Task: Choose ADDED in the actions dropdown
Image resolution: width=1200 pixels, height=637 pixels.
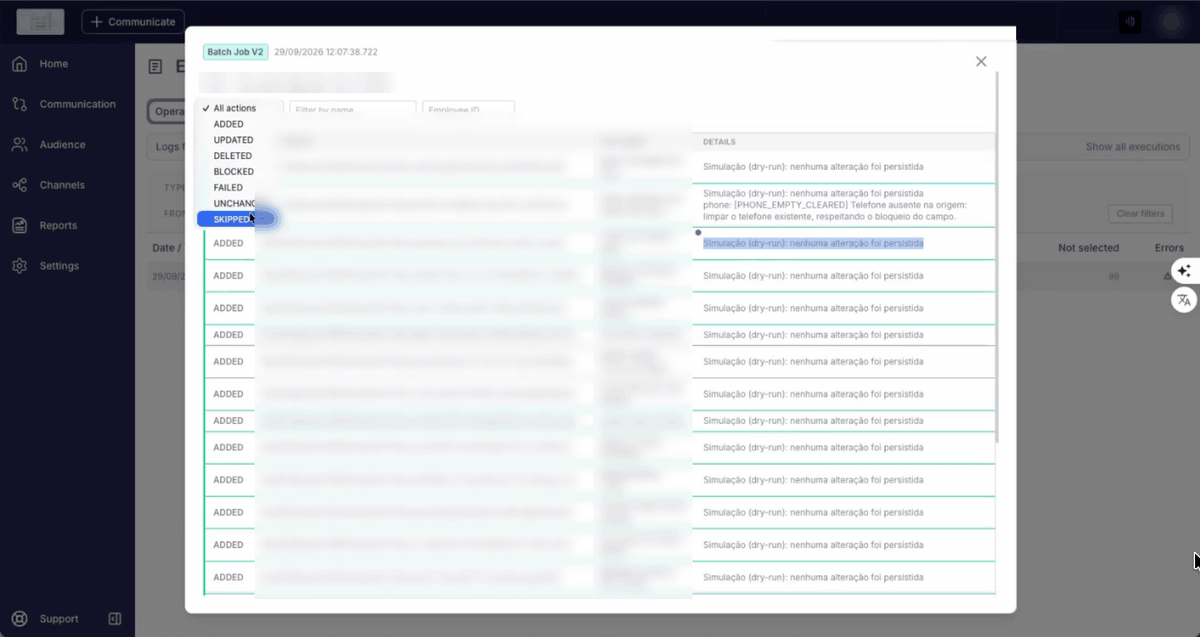Action: click(228, 124)
